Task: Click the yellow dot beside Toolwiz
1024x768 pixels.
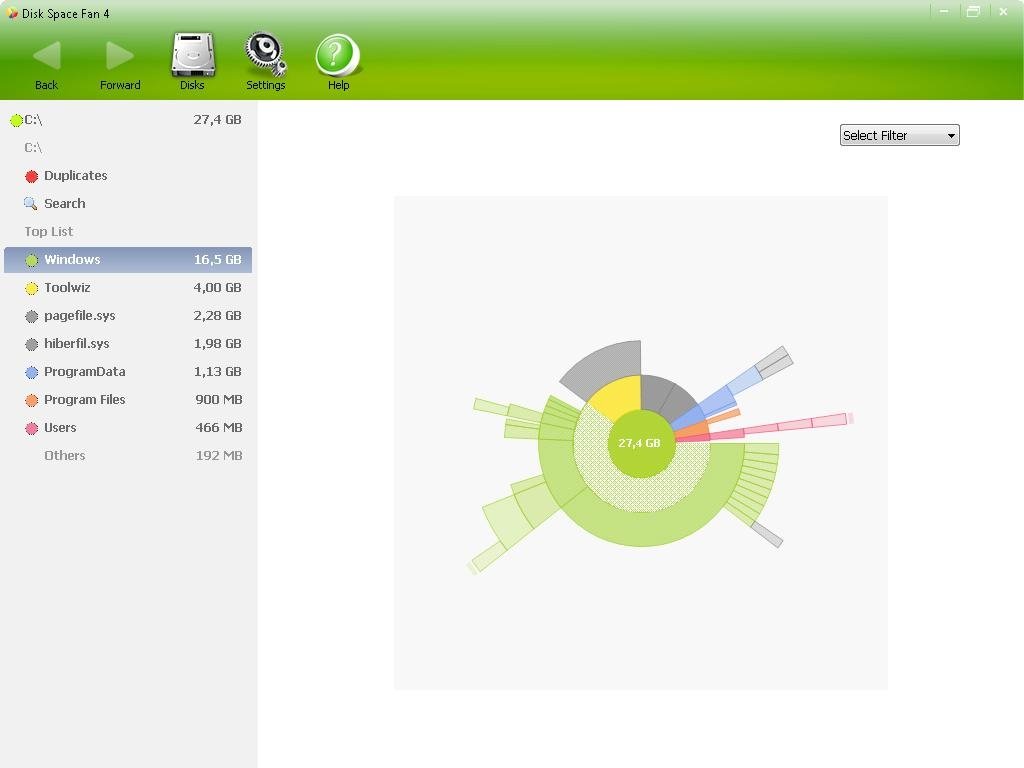Action: point(31,288)
